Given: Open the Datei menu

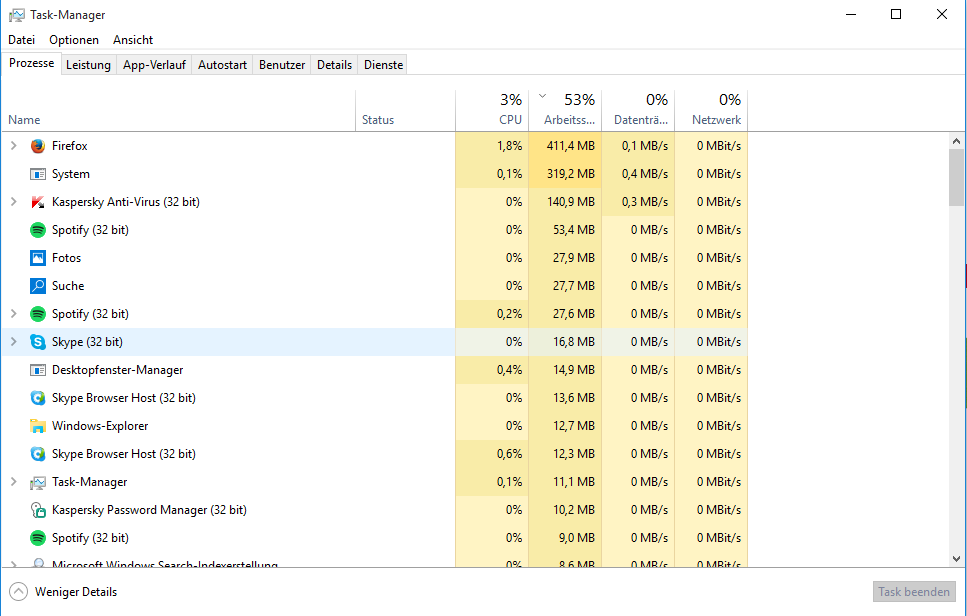Looking at the screenshot, I should (22, 40).
